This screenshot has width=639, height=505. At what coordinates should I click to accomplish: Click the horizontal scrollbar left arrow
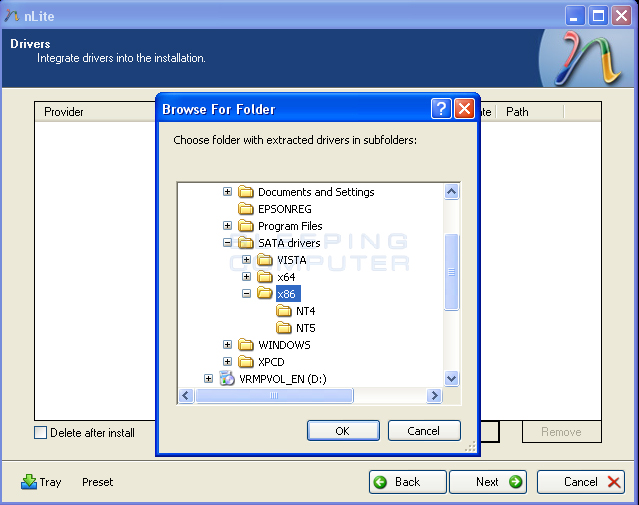click(x=186, y=395)
